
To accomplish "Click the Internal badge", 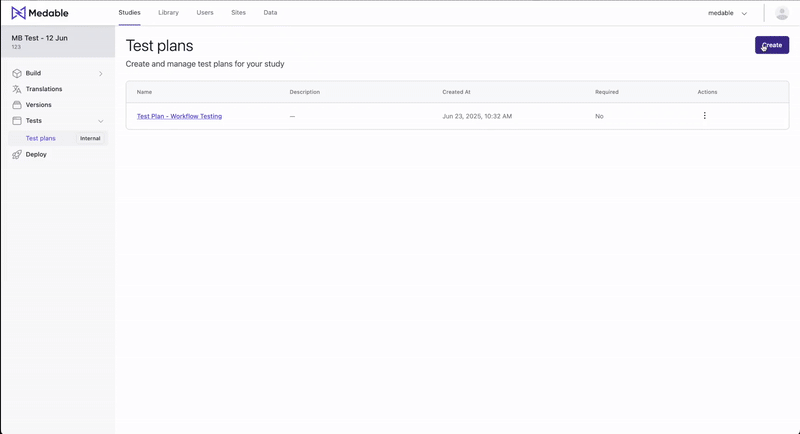I will coord(90,138).
